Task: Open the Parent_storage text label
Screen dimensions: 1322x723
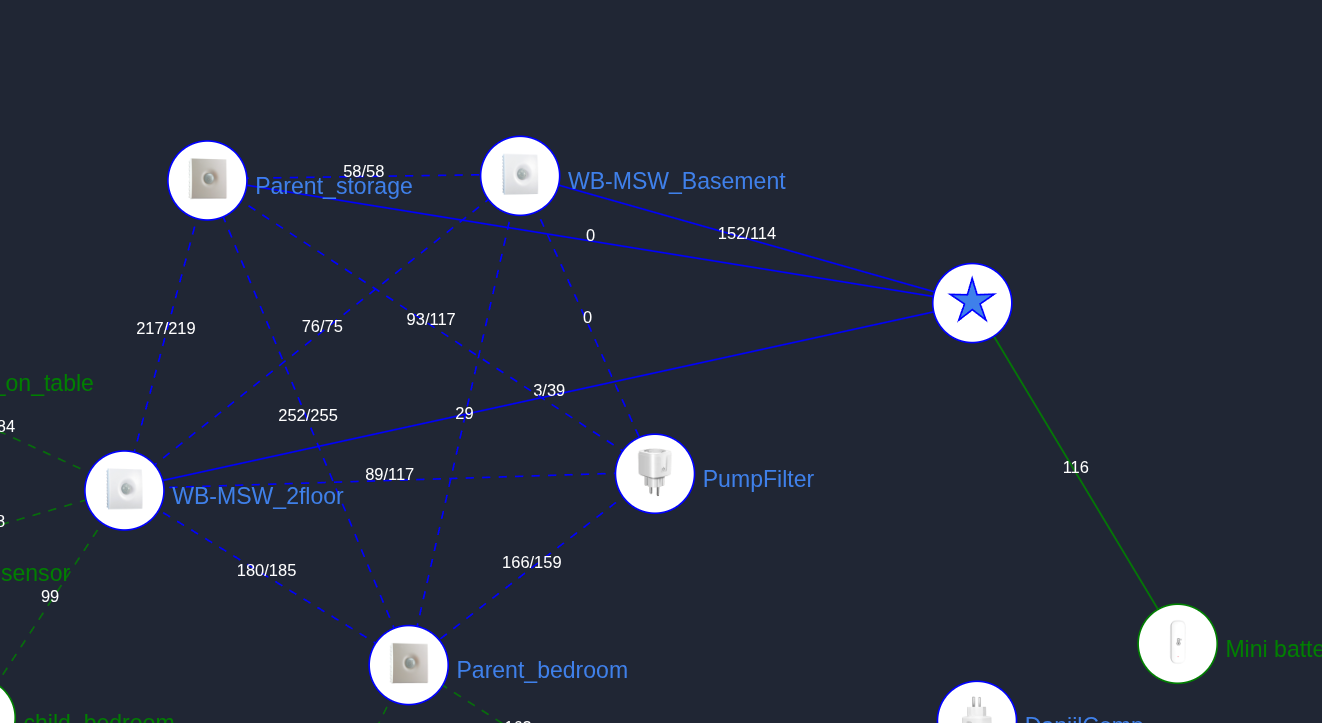Action: point(333,187)
